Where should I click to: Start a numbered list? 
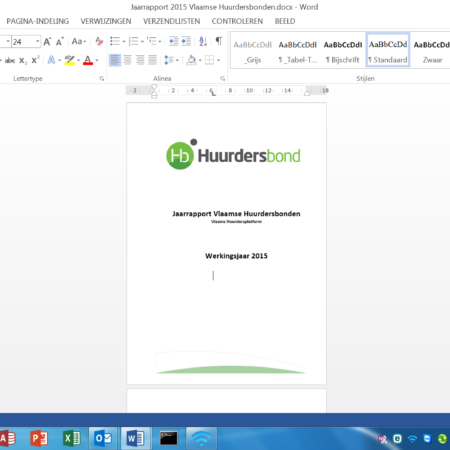[x=133, y=41]
